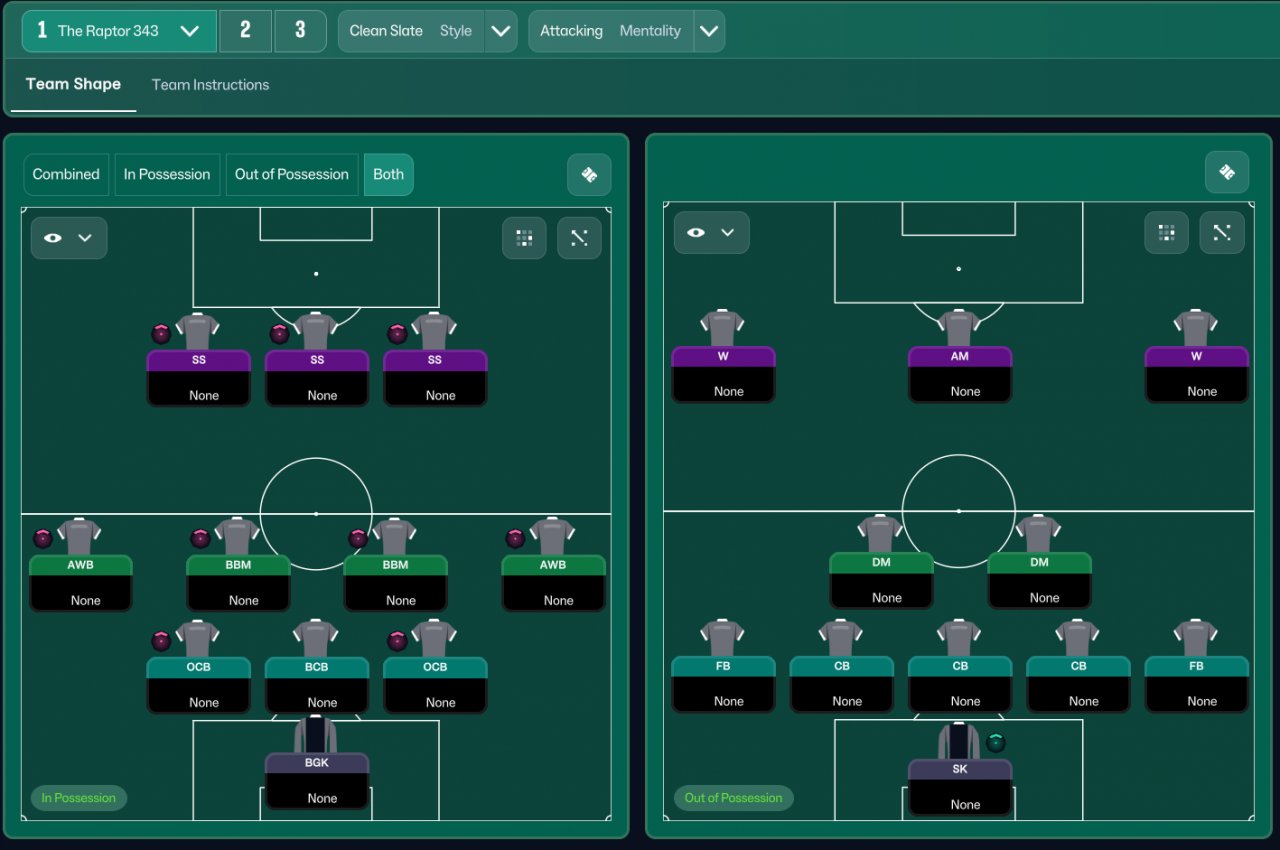Click the round role icon beside left AWB
This screenshot has height=850, width=1280.
[x=42, y=538]
